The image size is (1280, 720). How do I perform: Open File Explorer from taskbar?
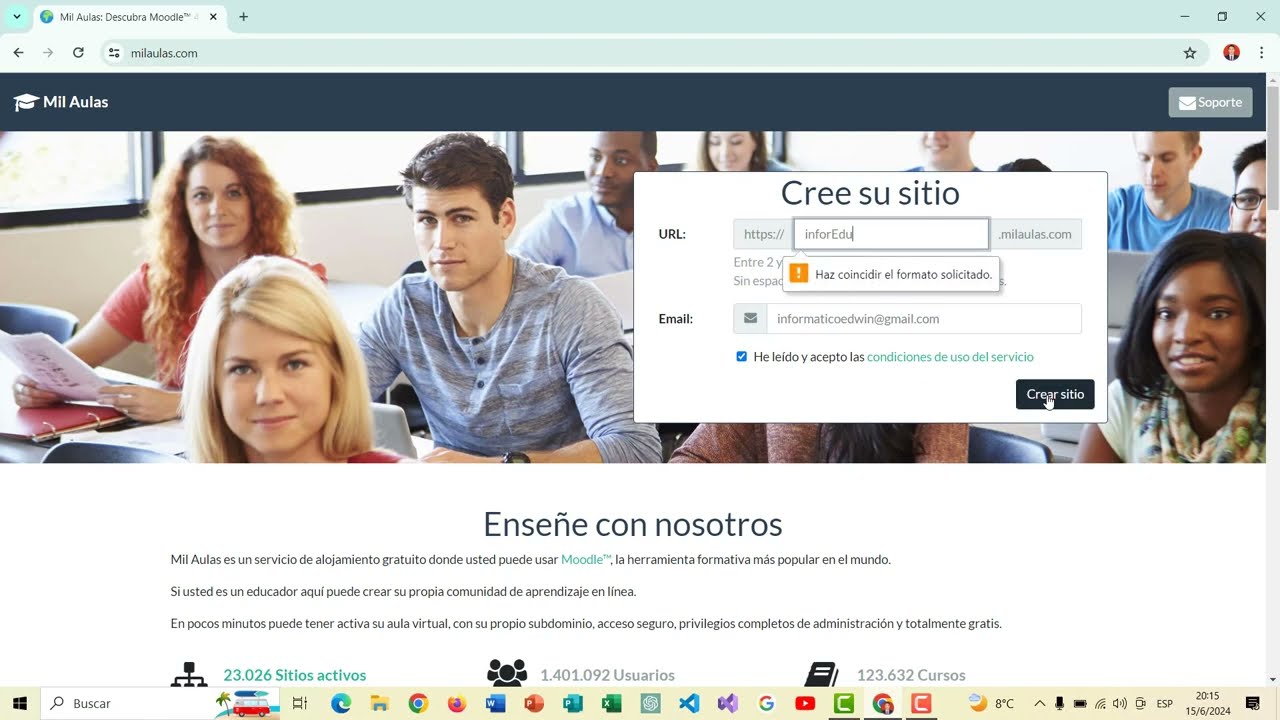click(379, 704)
